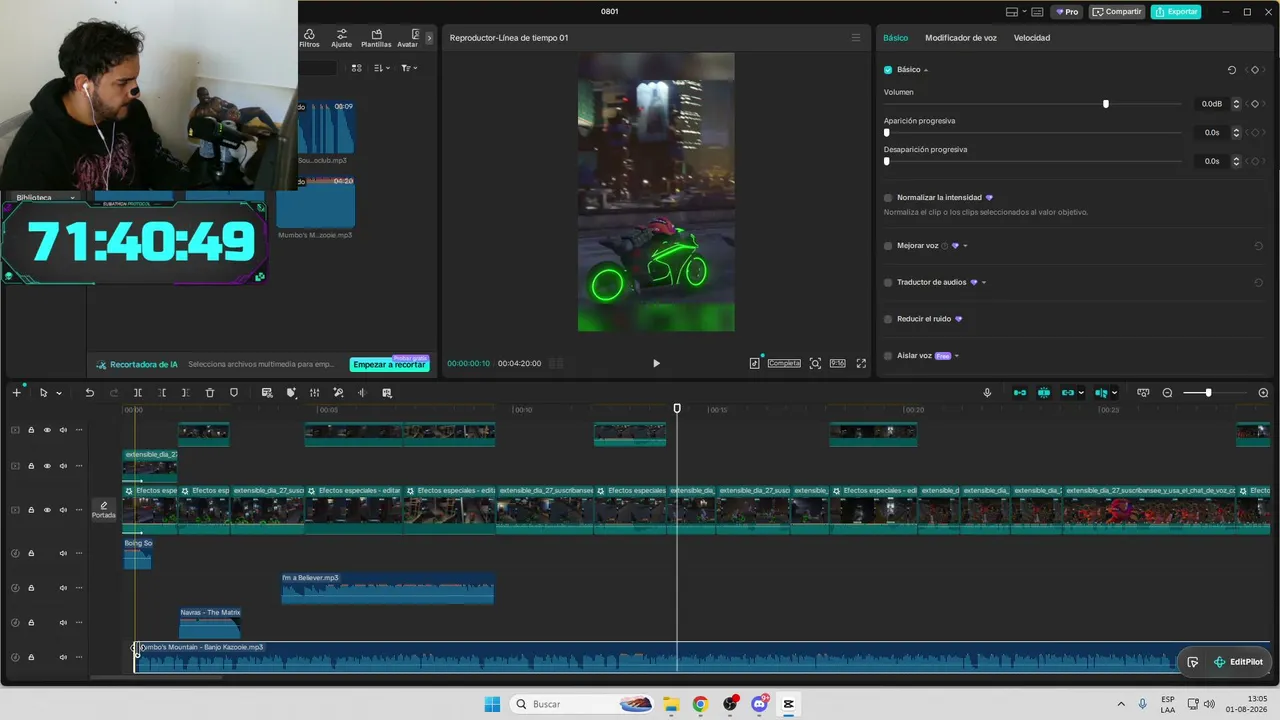Open the Filtros panel icon
The image size is (1280, 720).
(309, 38)
